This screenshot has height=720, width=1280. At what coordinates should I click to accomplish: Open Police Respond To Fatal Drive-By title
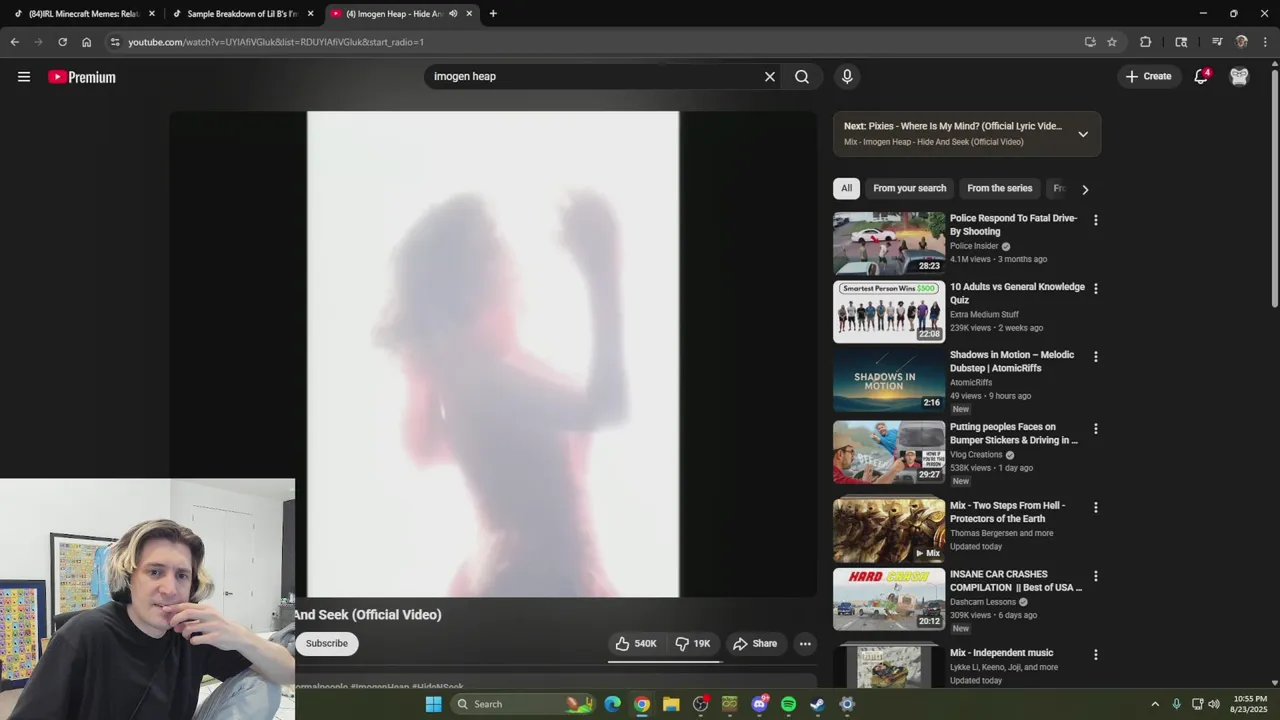click(1013, 225)
